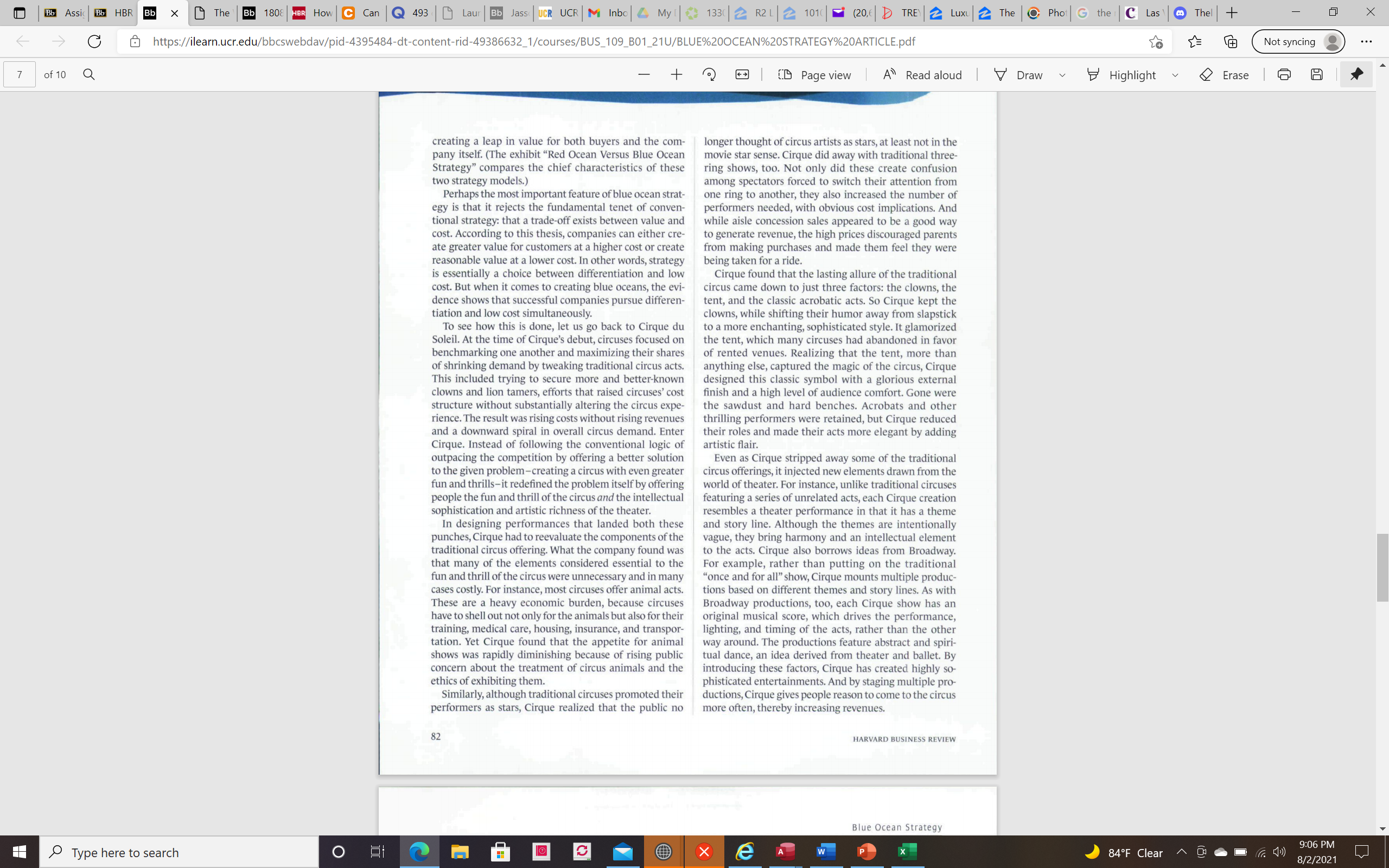1389x868 pixels.
Task: Switch to the Laur tab
Action: [460, 12]
